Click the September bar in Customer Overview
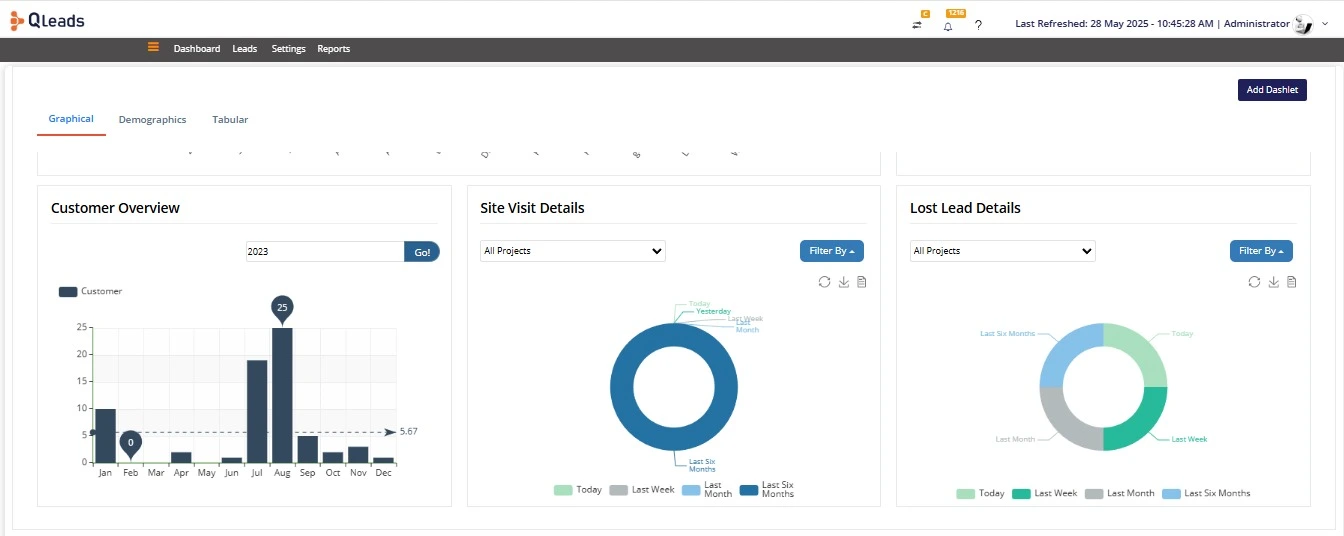Screen dimensions: 1344x536 pos(307,449)
